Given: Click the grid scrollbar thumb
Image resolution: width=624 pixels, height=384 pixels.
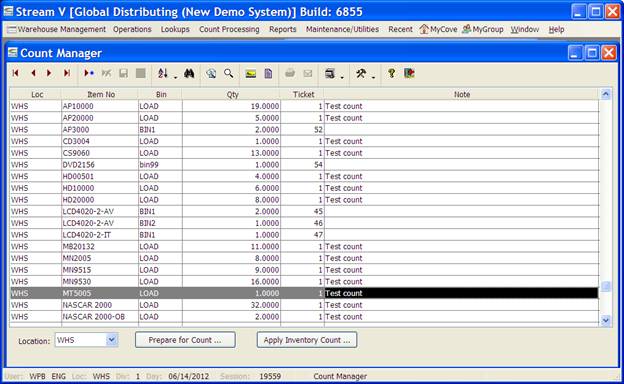Looking at the screenshot, I should click(605, 286).
